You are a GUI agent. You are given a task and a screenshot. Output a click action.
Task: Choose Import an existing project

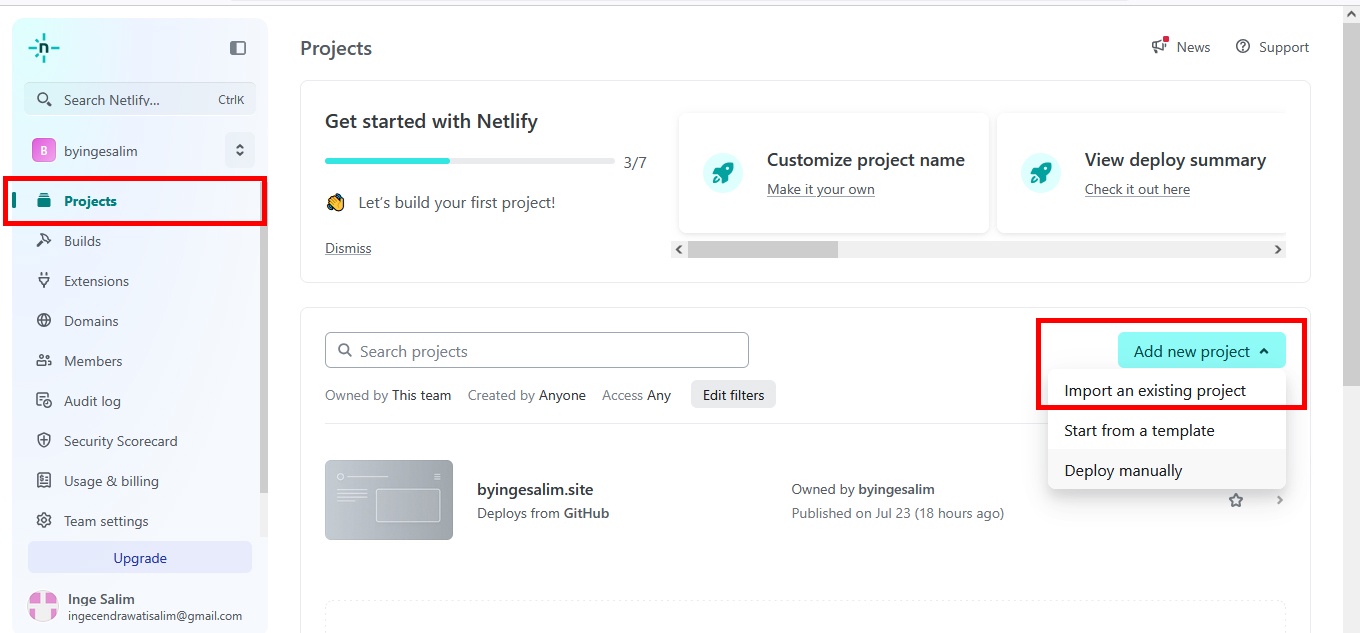click(x=1154, y=390)
